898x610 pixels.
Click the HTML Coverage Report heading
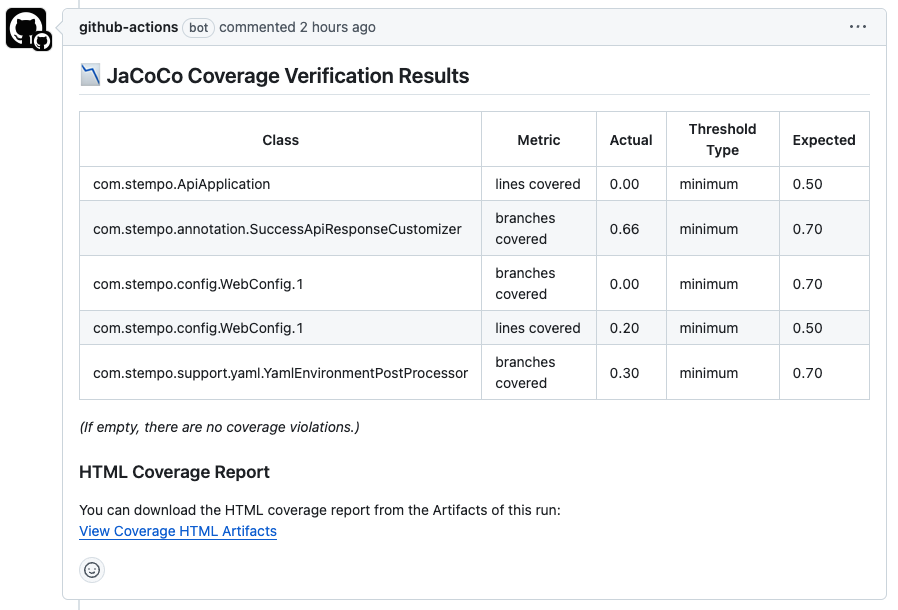pos(174,472)
